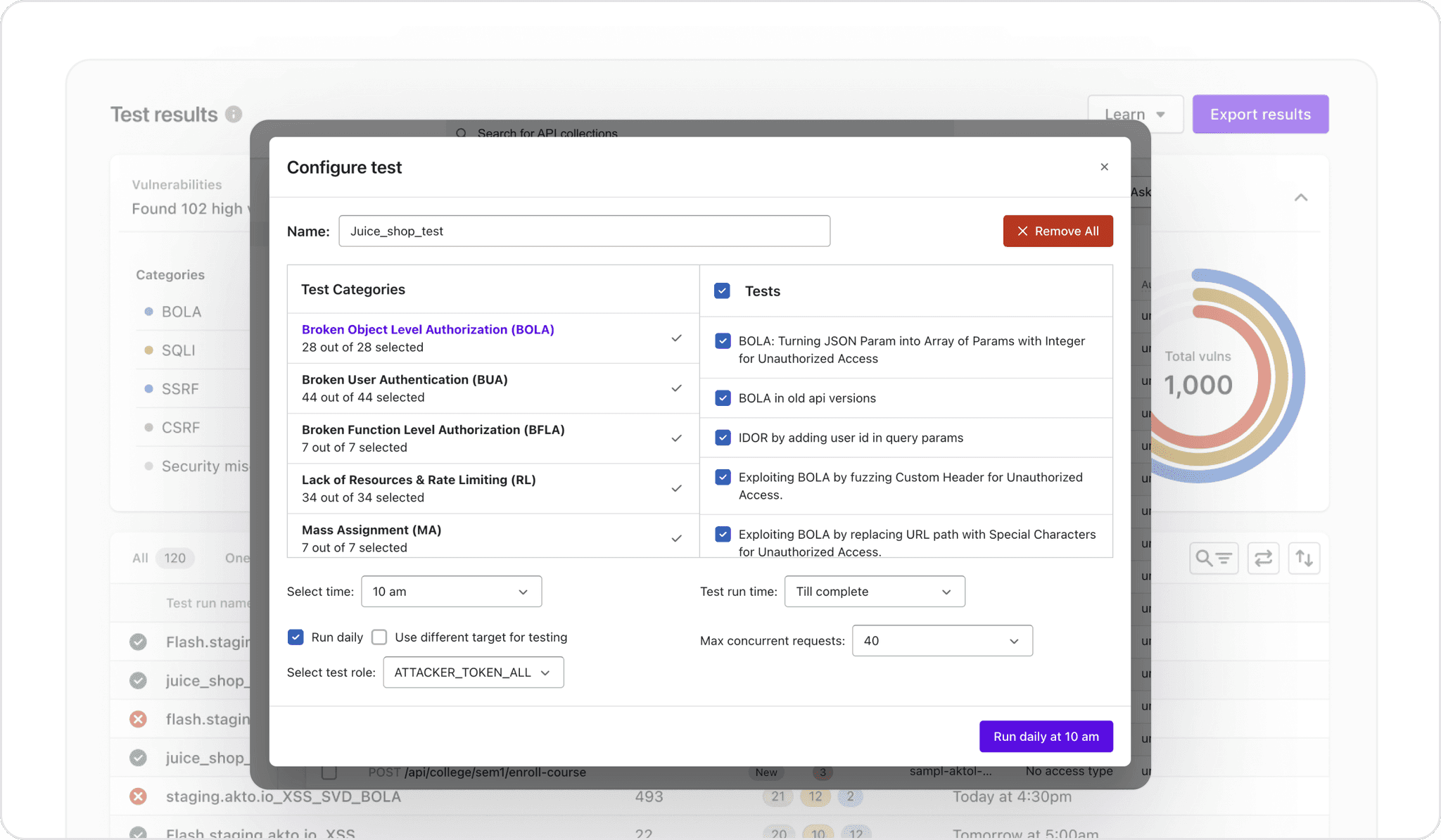Toggle the Tests select-all checkbox
Image resolution: width=1441 pixels, height=840 pixels.
(x=722, y=291)
